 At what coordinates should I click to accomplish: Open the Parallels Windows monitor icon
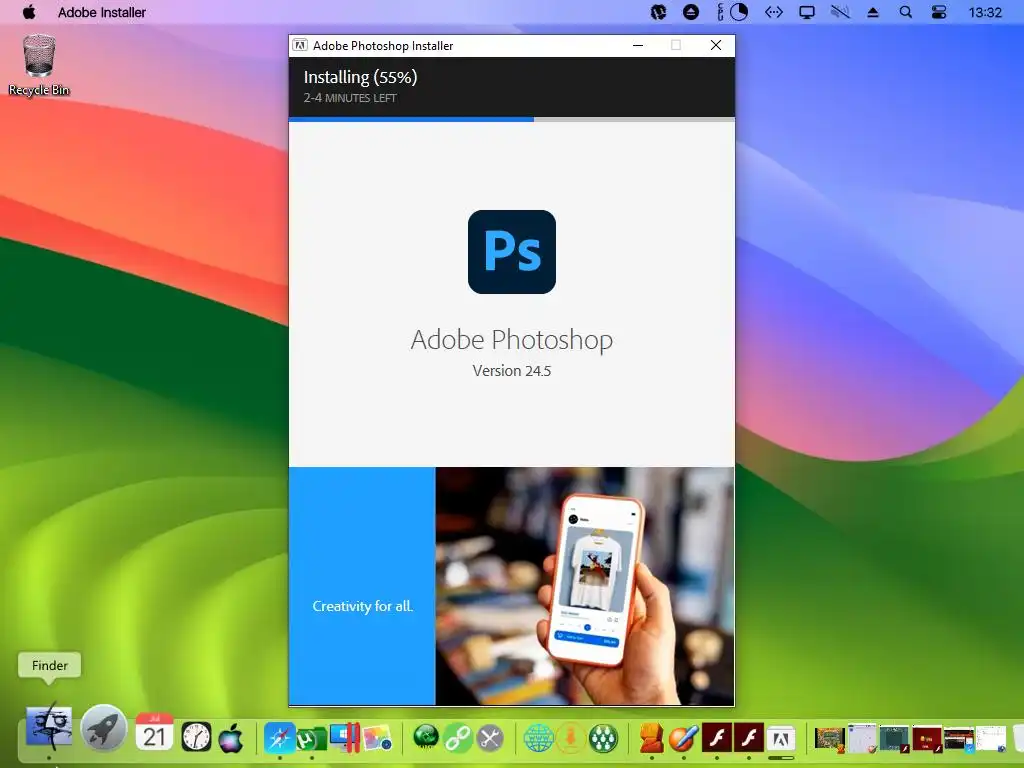point(345,737)
